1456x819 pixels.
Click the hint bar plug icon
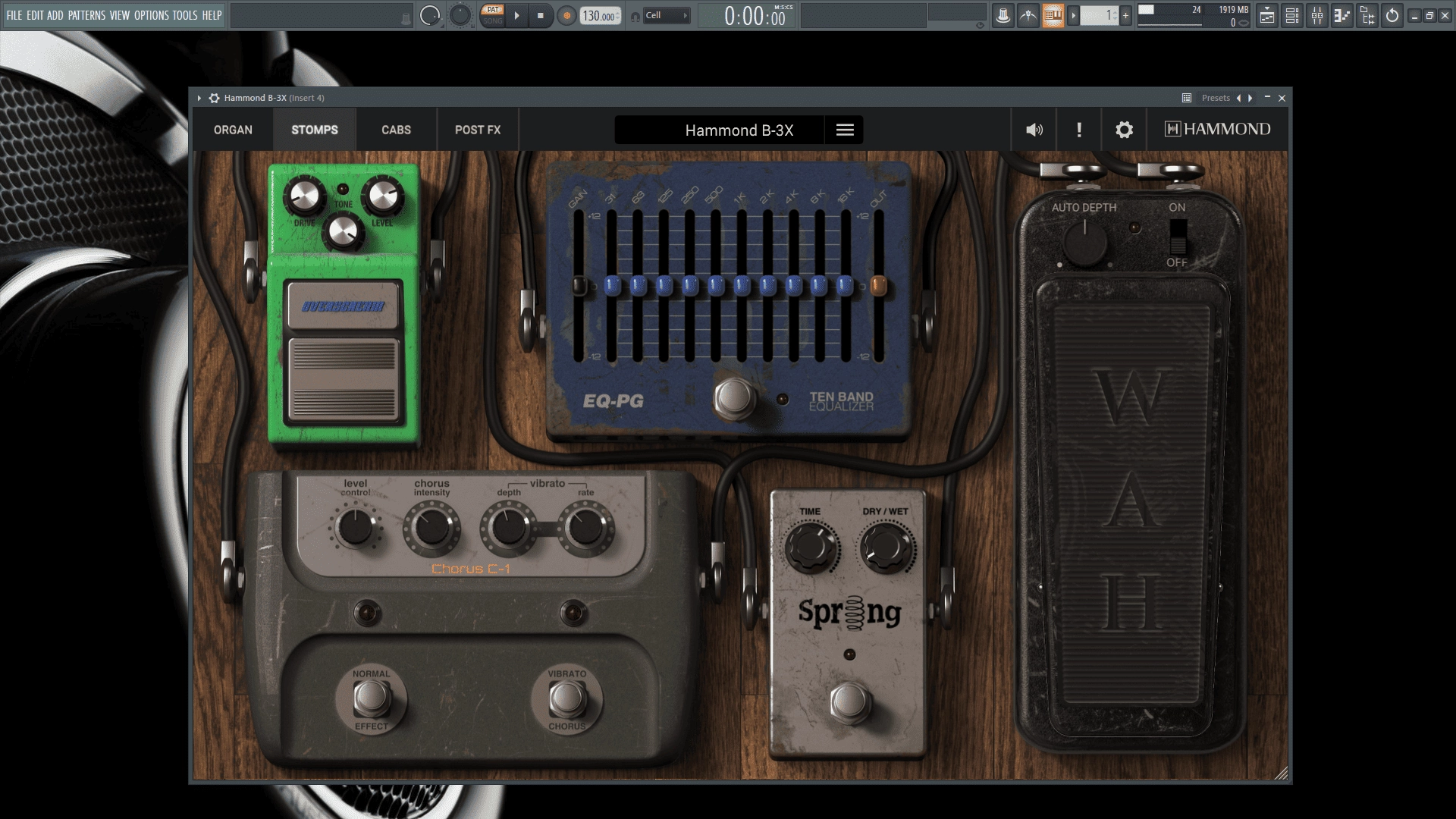[406, 18]
